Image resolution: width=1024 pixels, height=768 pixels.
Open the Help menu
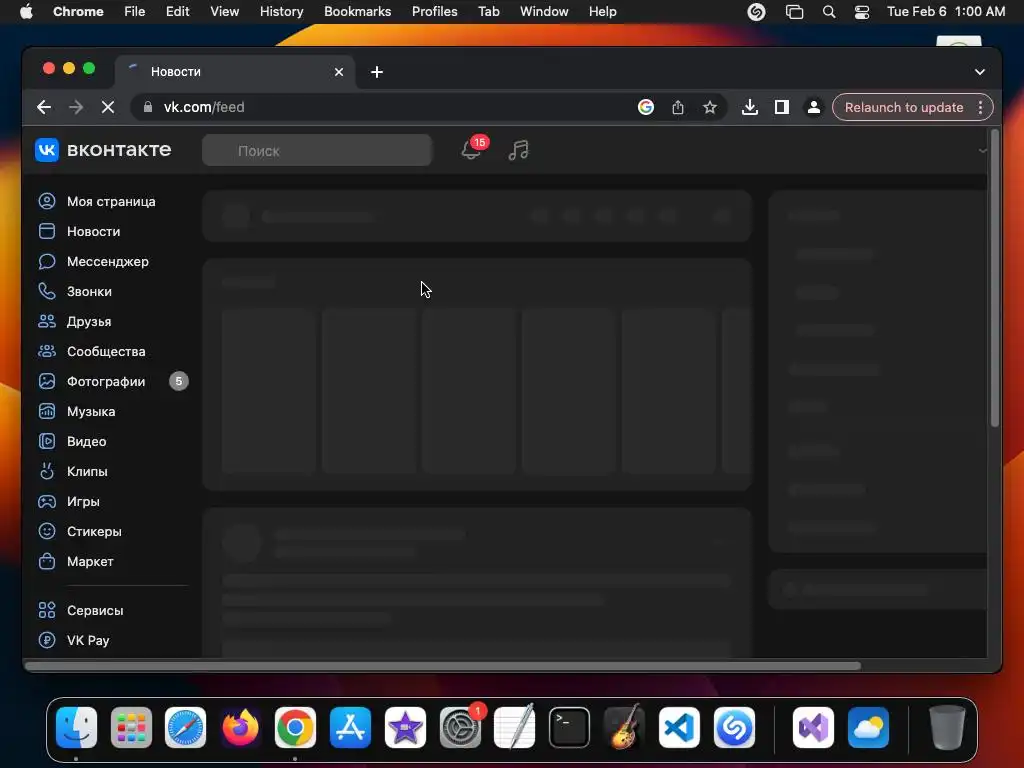pos(602,12)
